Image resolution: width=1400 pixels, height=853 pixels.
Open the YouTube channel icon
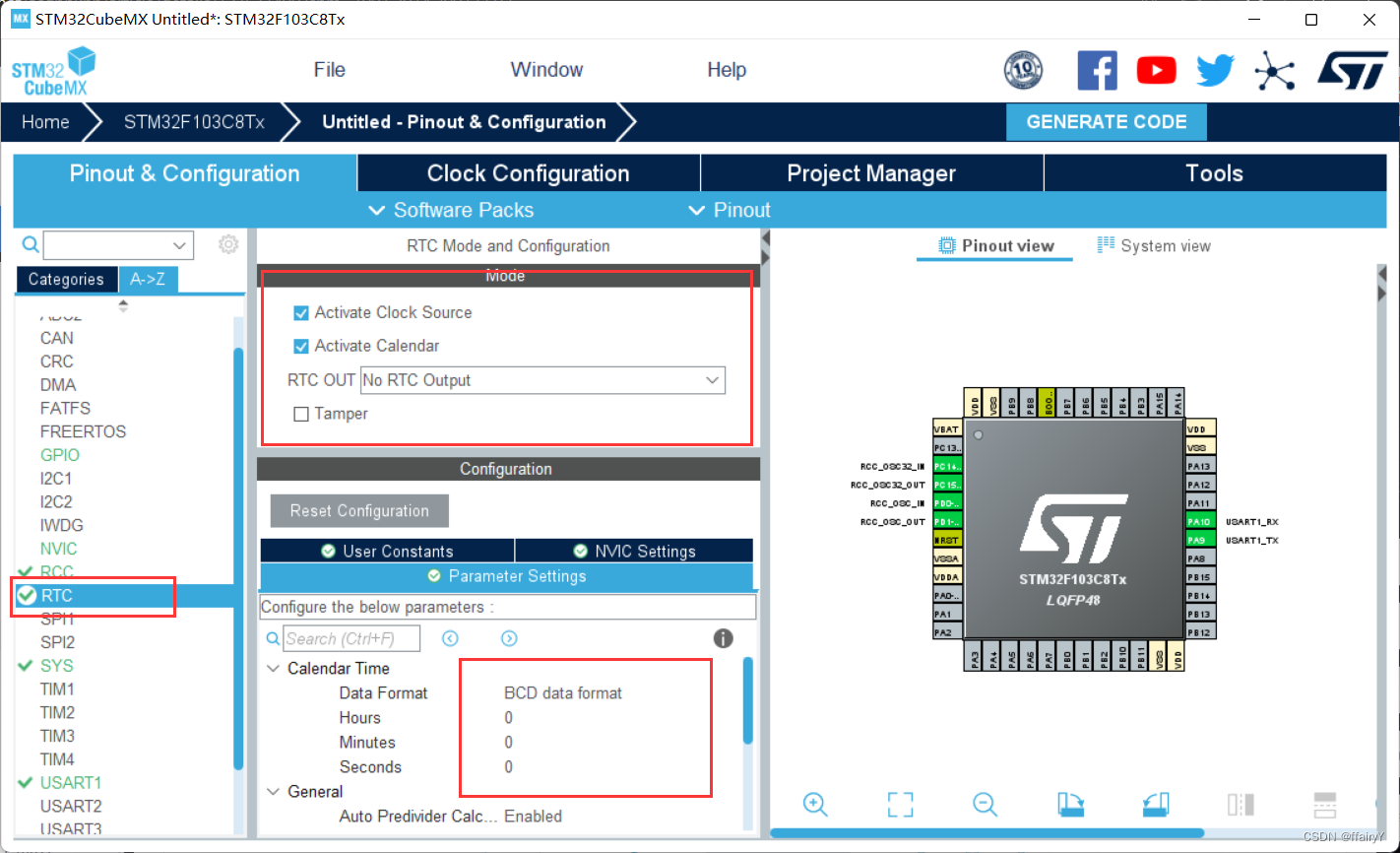tap(1157, 70)
